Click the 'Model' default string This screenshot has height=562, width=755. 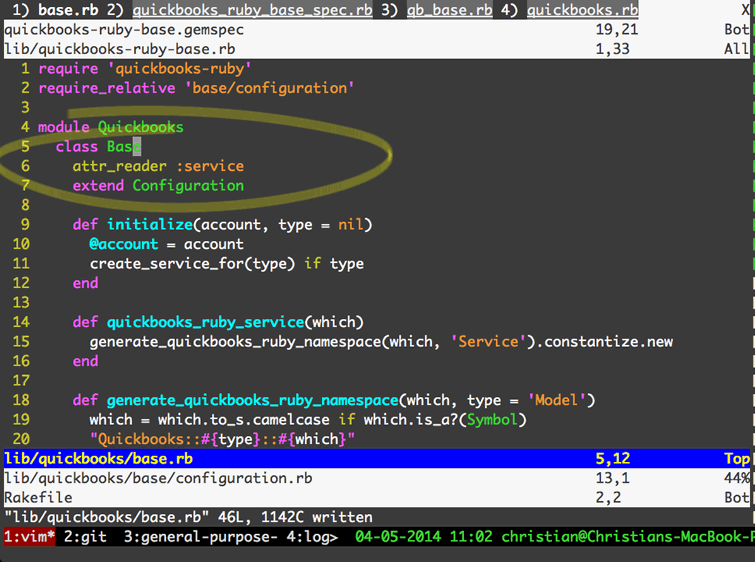[557, 400]
